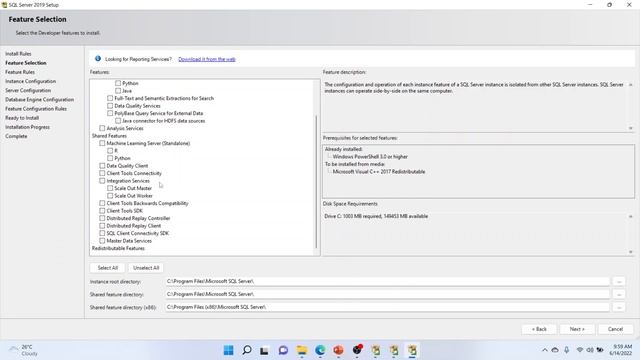
Task: Click the blue info icon beside Reporting Services
Action: pyautogui.click(x=98, y=59)
